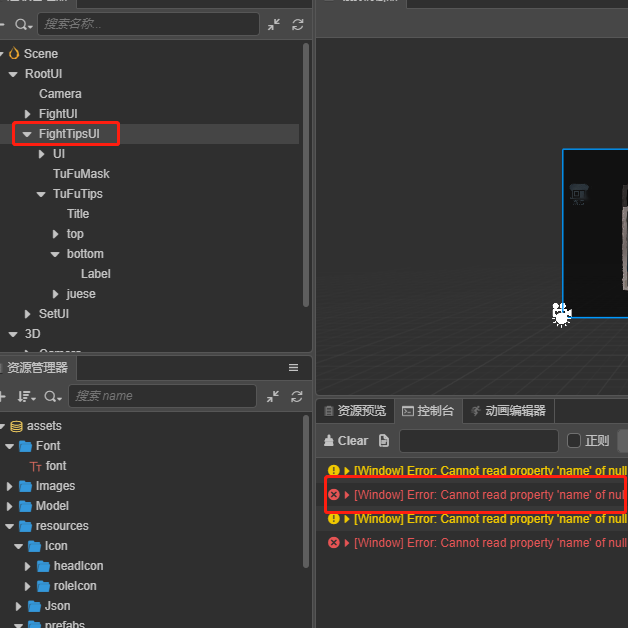
Task: Open the asset sort order dropdown
Action: tap(26, 397)
